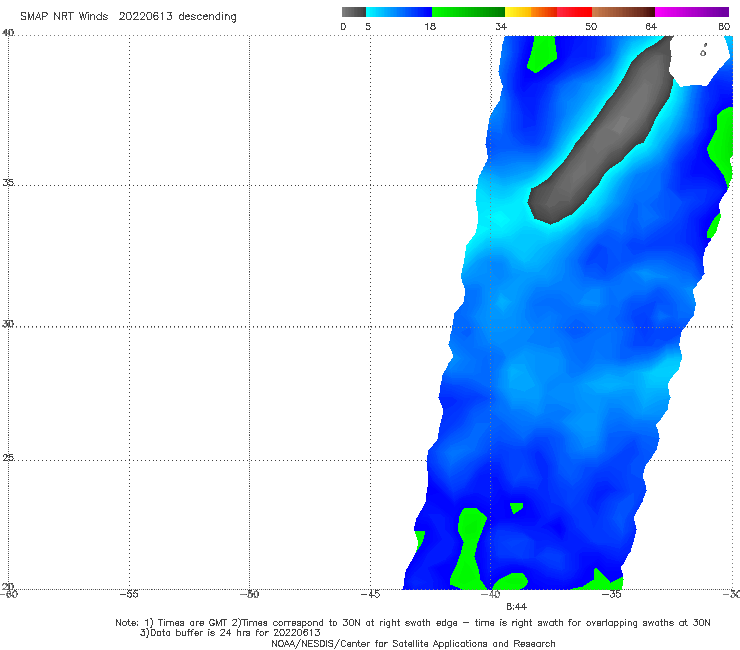Click the blue 5-18 color bar segment

[x=399, y=12]
